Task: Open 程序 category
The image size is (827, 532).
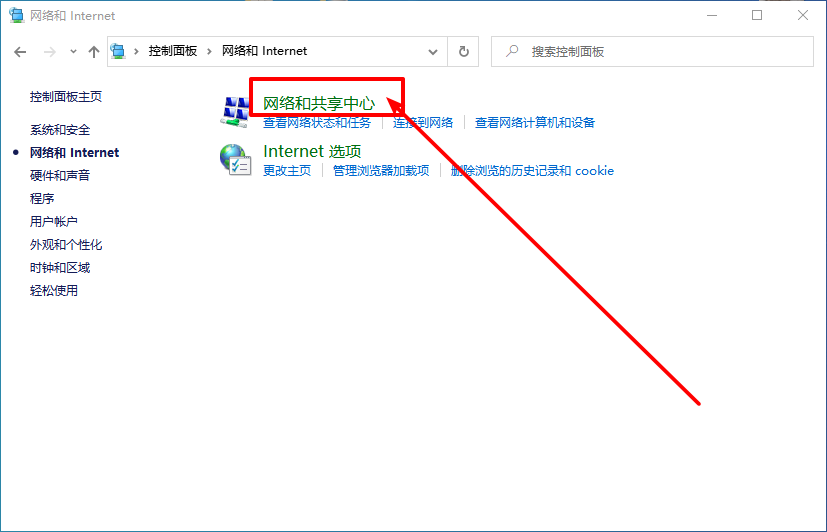Action: (42, 199)
